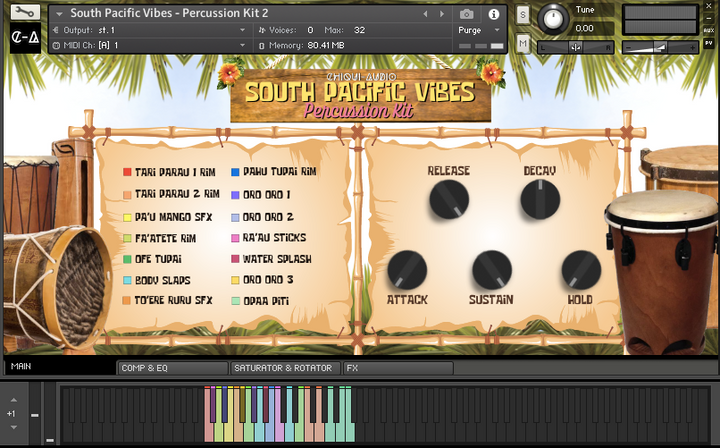Viewport: 720px width, 448px height.
Task: Shift keyboard octave down with arrow
Action: tap(14, 427)
